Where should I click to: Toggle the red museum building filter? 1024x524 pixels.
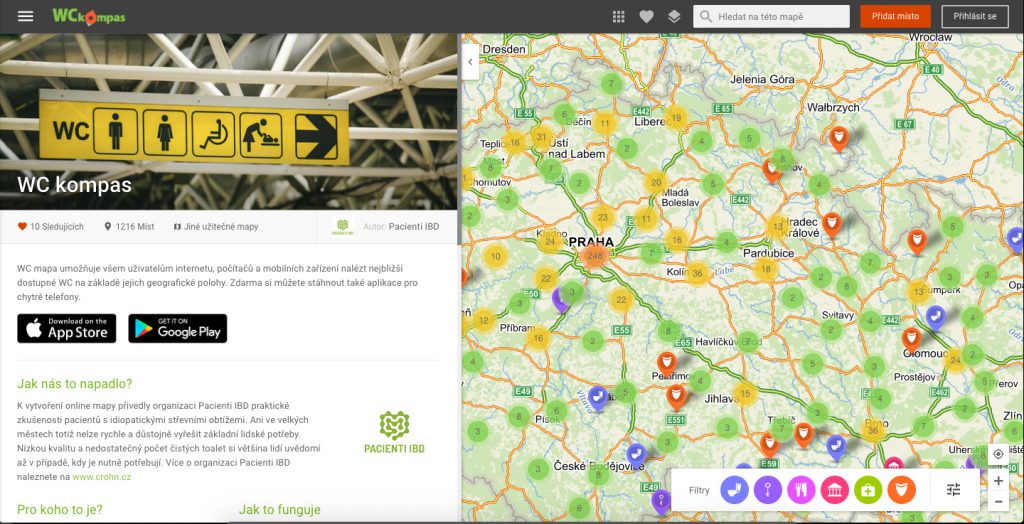(x=835, y=489)
